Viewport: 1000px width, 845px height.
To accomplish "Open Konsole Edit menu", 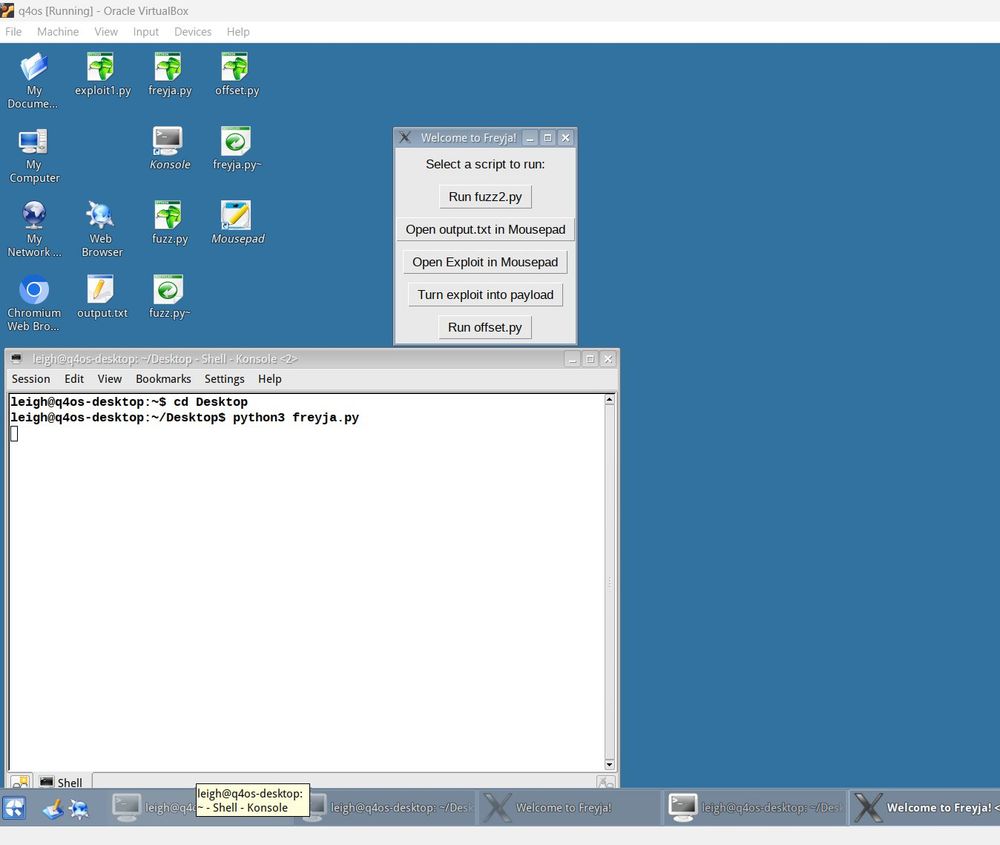I will click(x=74, y=379).
